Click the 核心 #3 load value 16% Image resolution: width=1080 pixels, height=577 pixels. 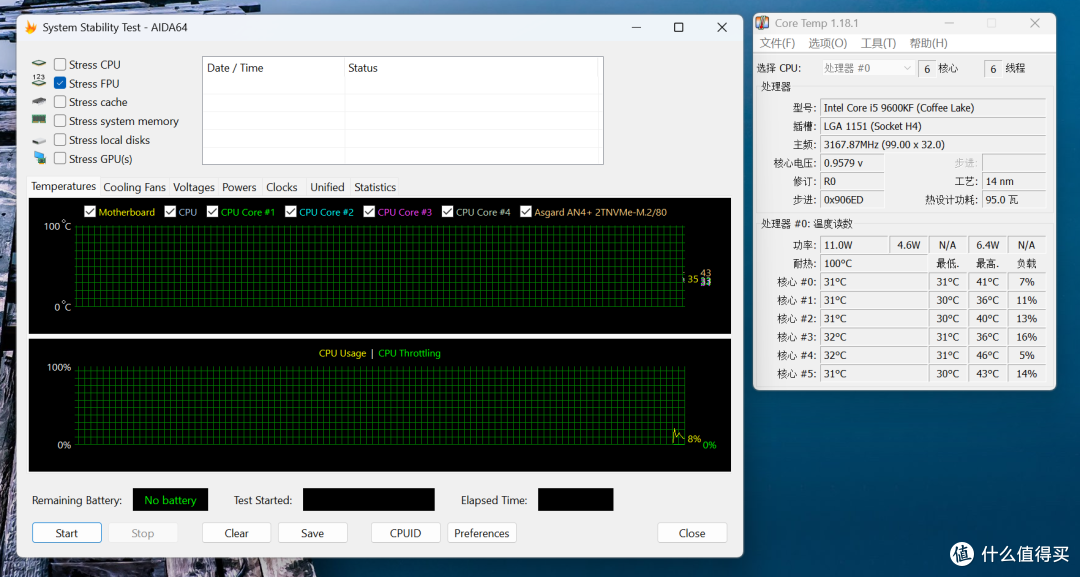(1026, 337)
